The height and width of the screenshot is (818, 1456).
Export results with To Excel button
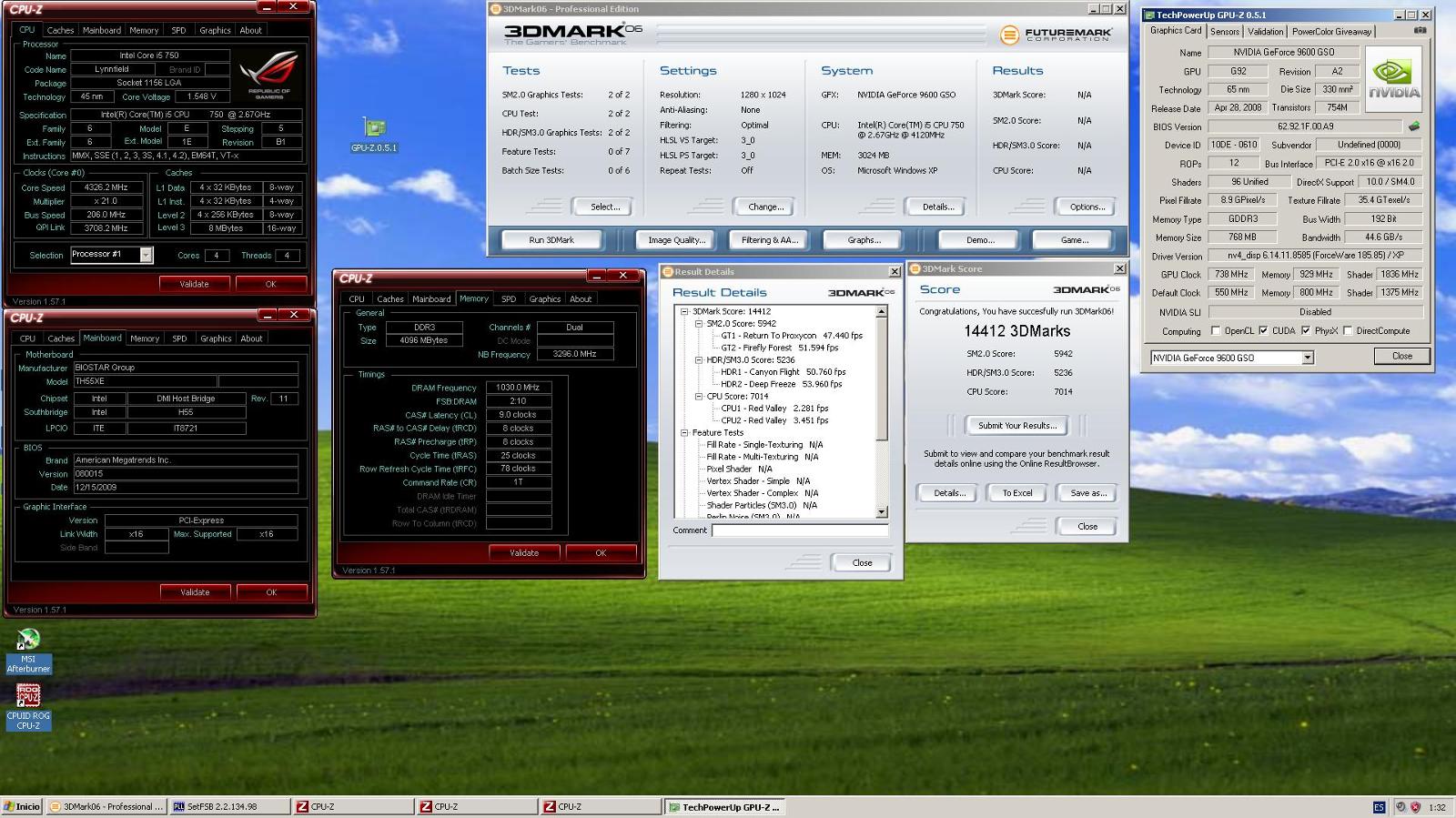click(x=1017, y=493)
